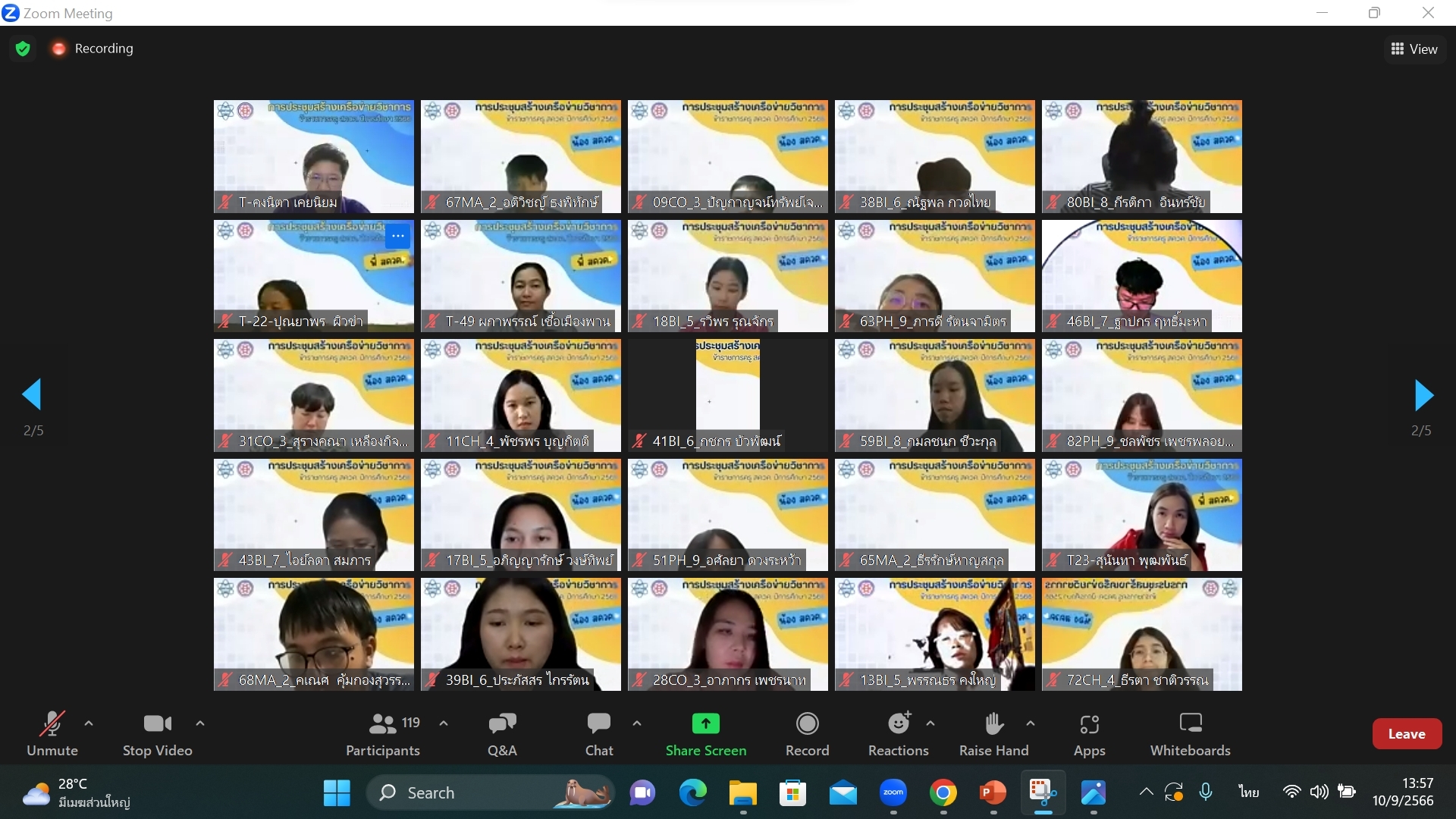Select video tile of 80BI_8 participant

click(1142, 156)
